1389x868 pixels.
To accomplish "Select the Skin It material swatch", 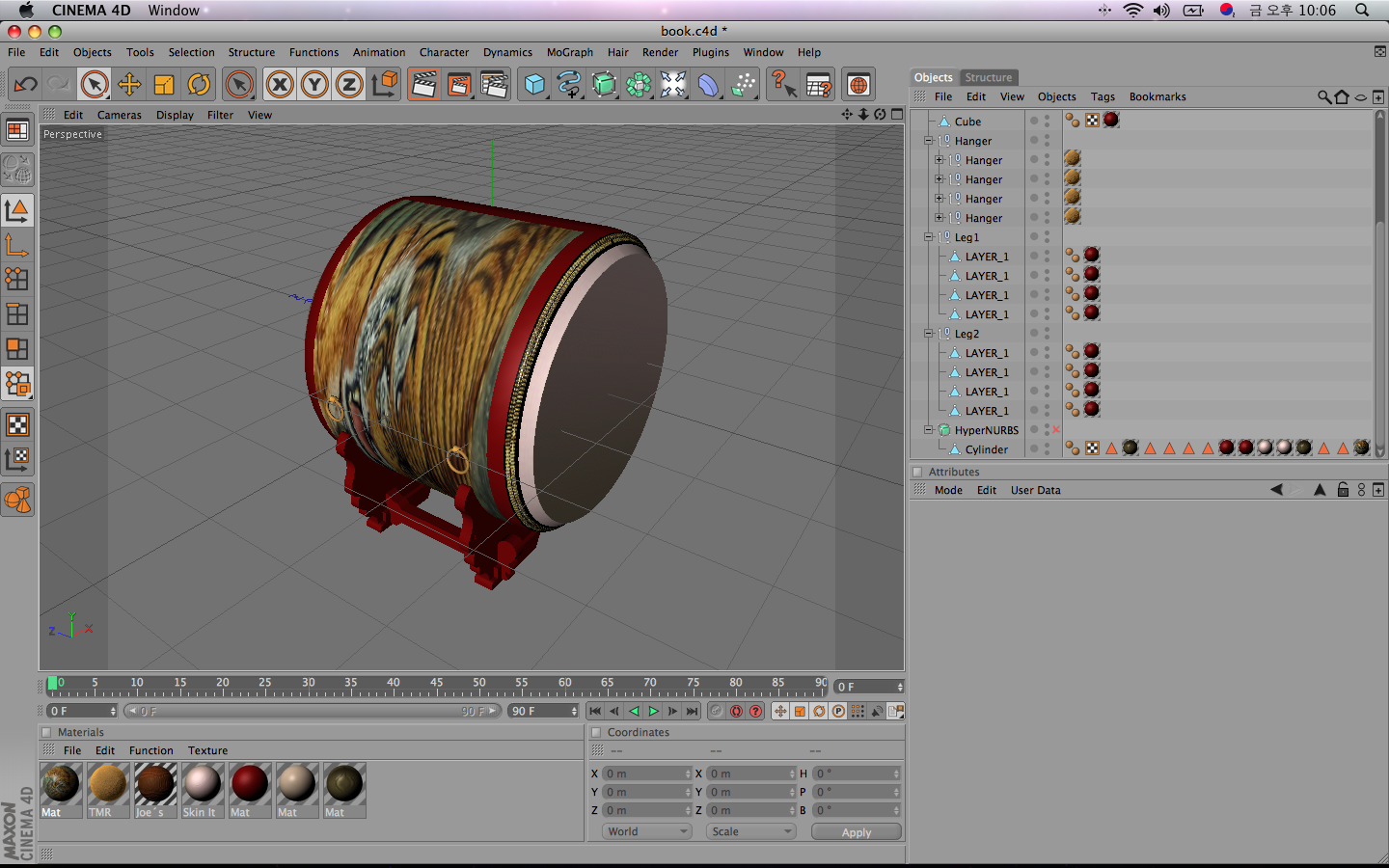I will [x=203, y=790].
